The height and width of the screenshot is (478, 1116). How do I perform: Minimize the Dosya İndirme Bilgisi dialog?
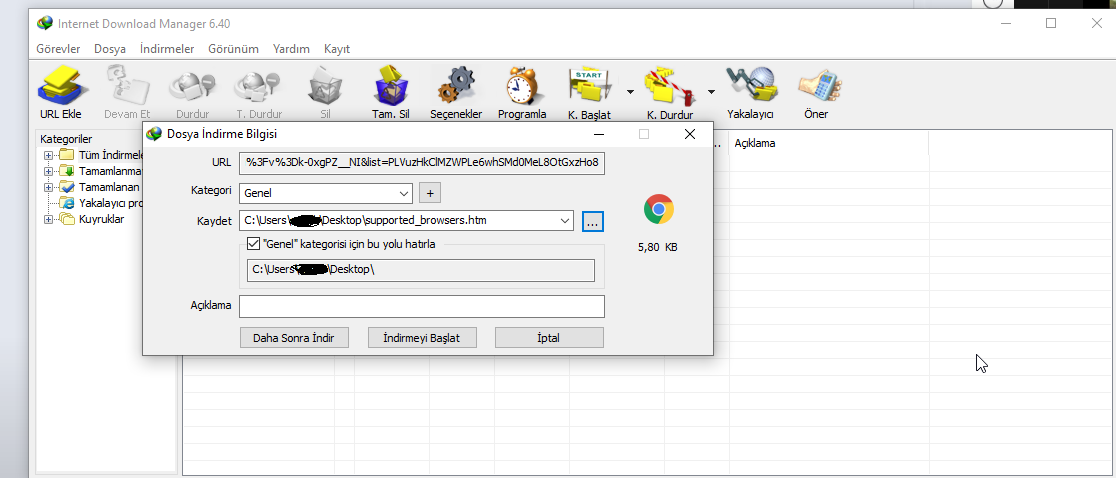point(599,134)
